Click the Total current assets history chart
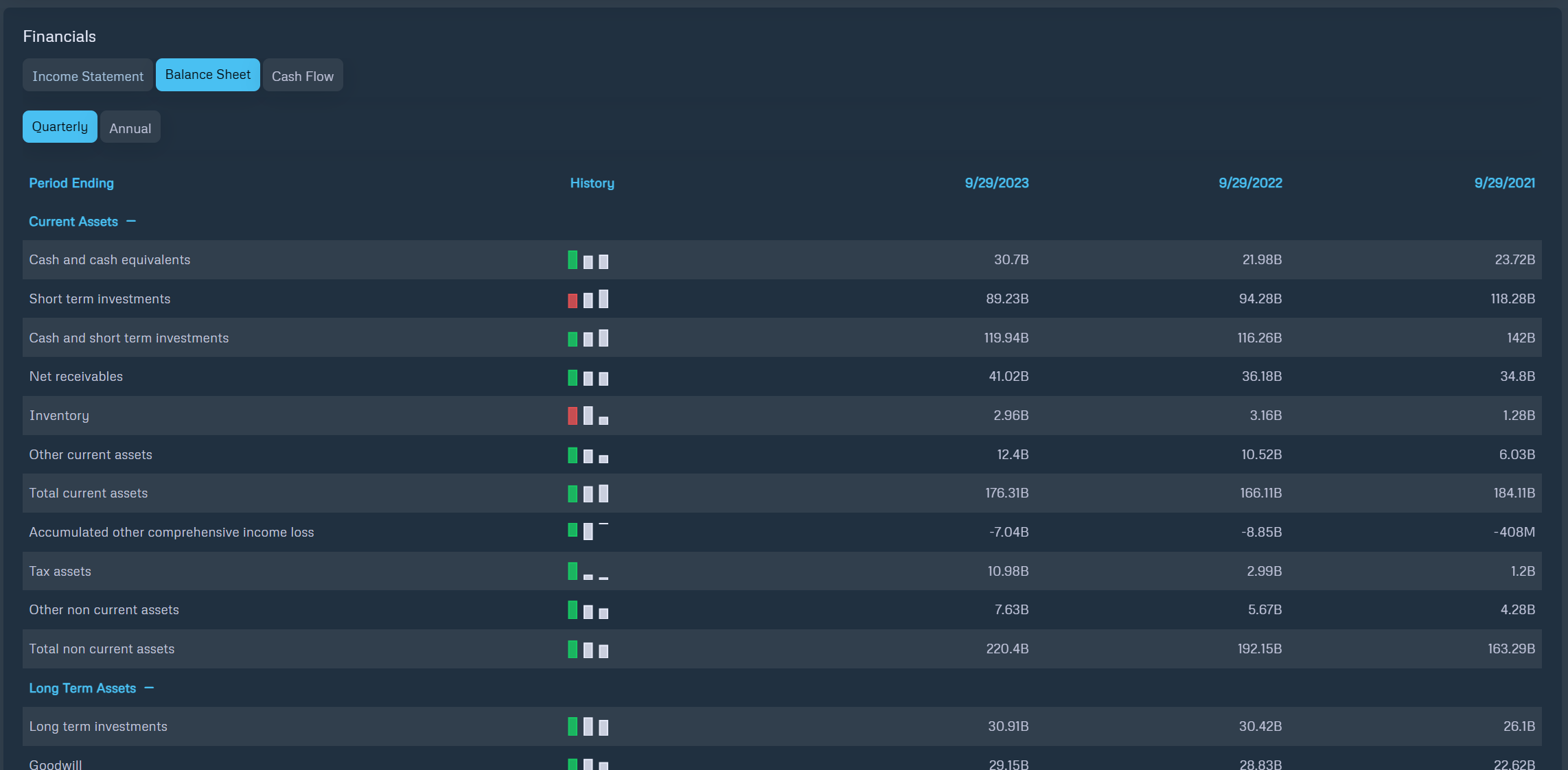This screenshot has width=1568, height=770. [588, 493]
